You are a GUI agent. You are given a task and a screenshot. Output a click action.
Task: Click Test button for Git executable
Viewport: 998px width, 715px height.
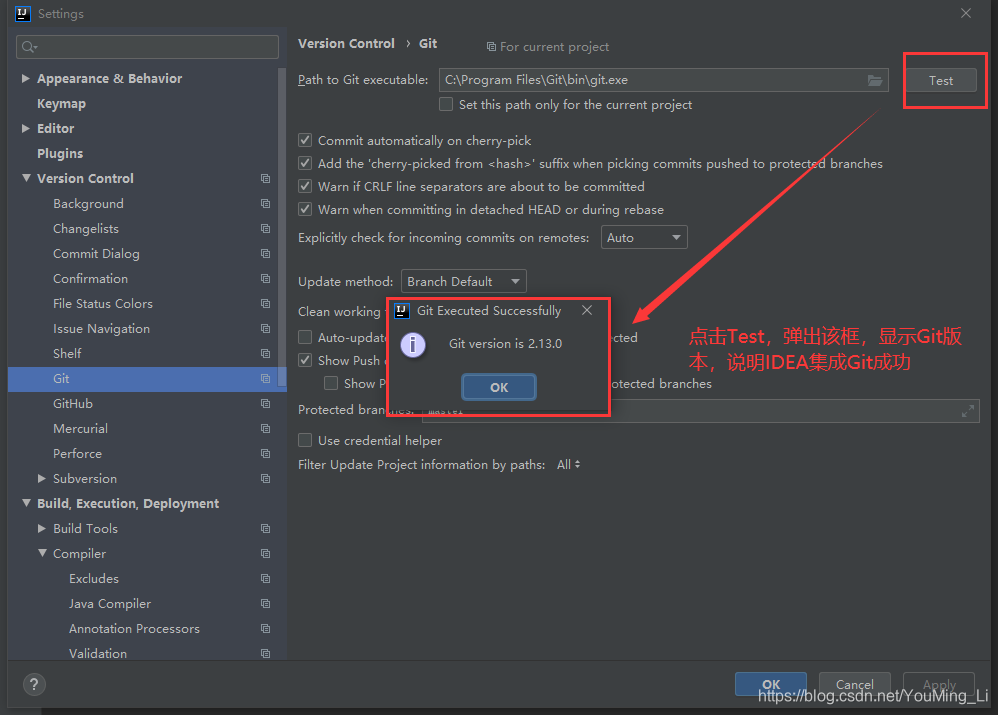(940, 81)
